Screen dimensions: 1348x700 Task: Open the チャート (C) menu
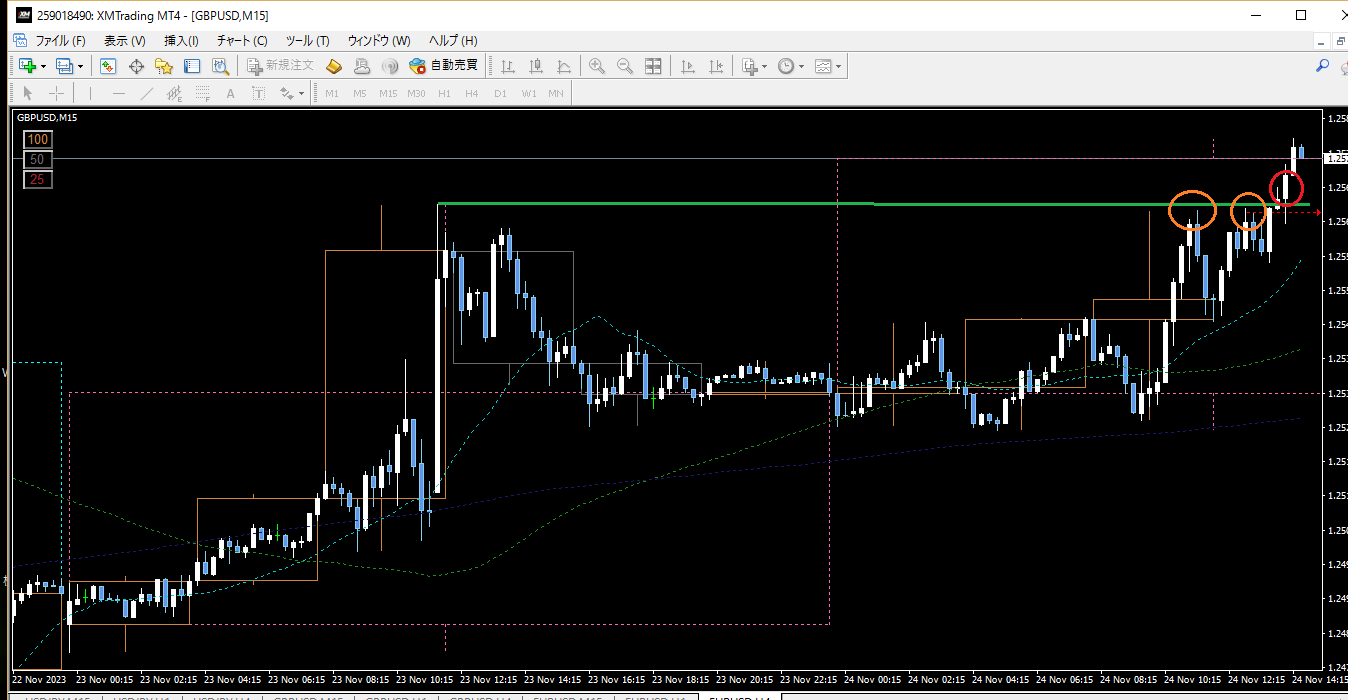[242, 41]
